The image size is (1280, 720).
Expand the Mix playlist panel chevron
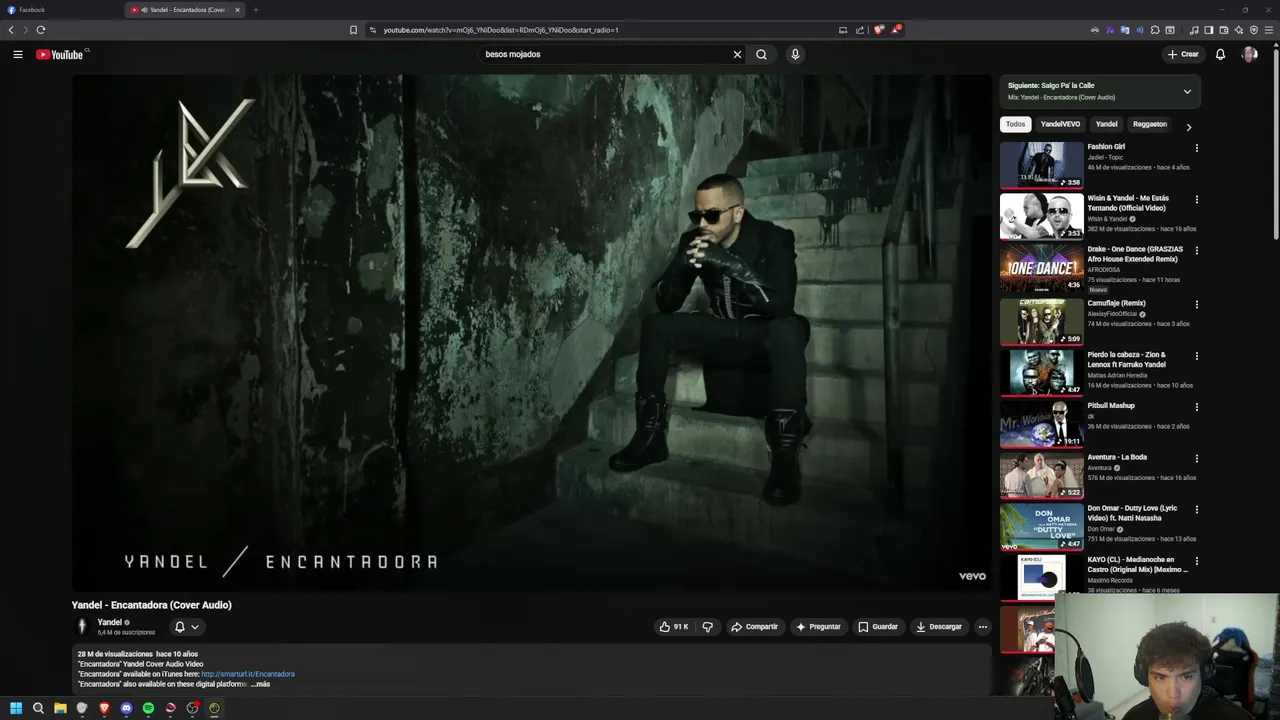click(x=1187, y=91)
